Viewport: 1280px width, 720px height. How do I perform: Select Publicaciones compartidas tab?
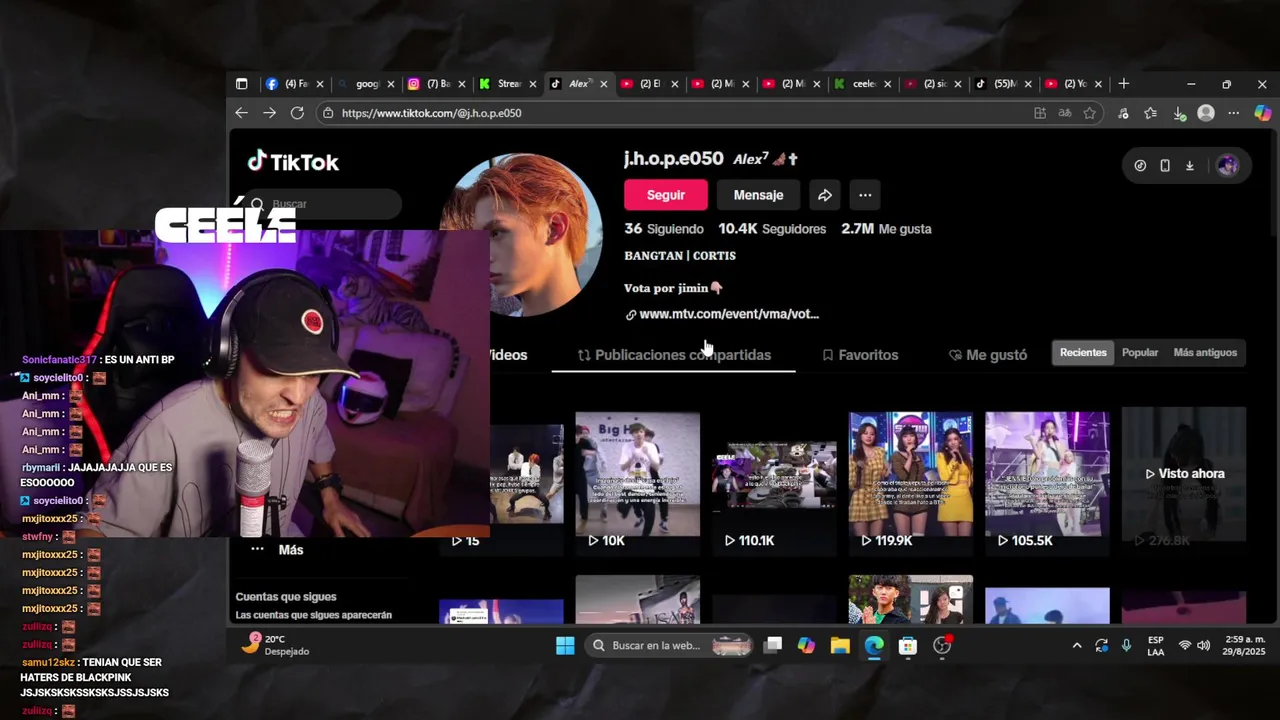674,355
